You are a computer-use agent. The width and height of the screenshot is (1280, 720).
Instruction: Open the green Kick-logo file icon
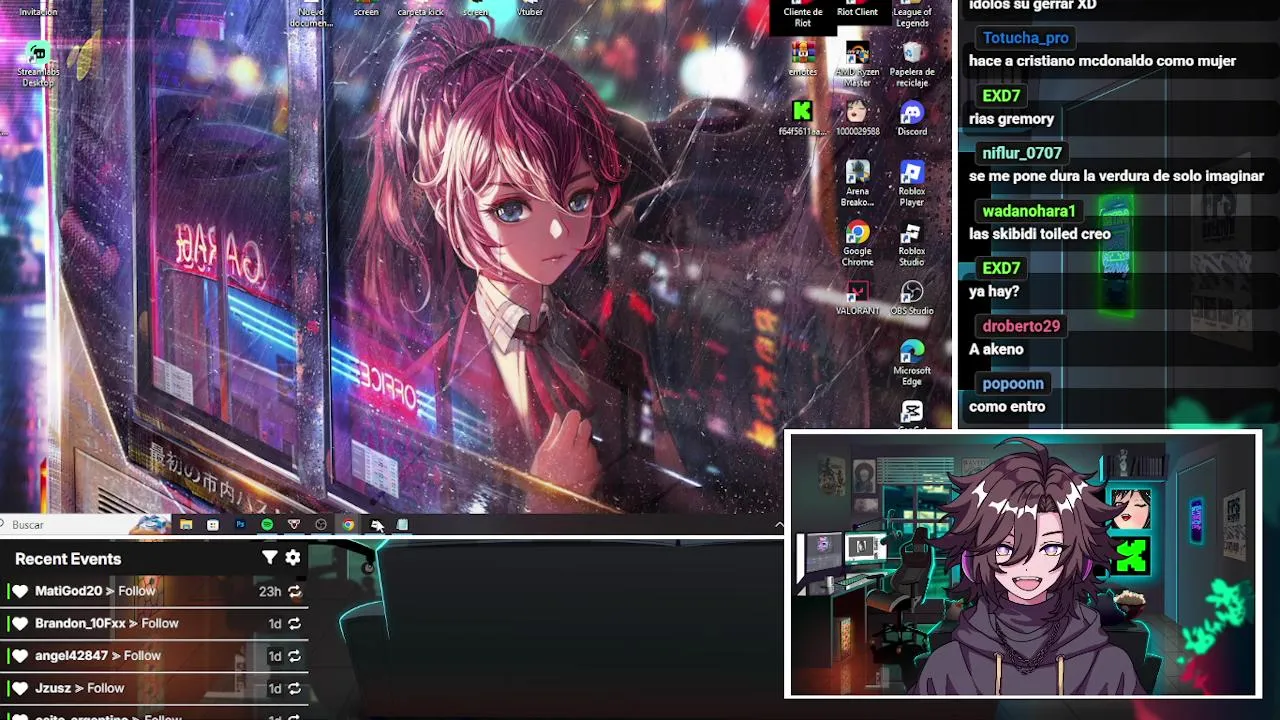(x=802, y=118)
